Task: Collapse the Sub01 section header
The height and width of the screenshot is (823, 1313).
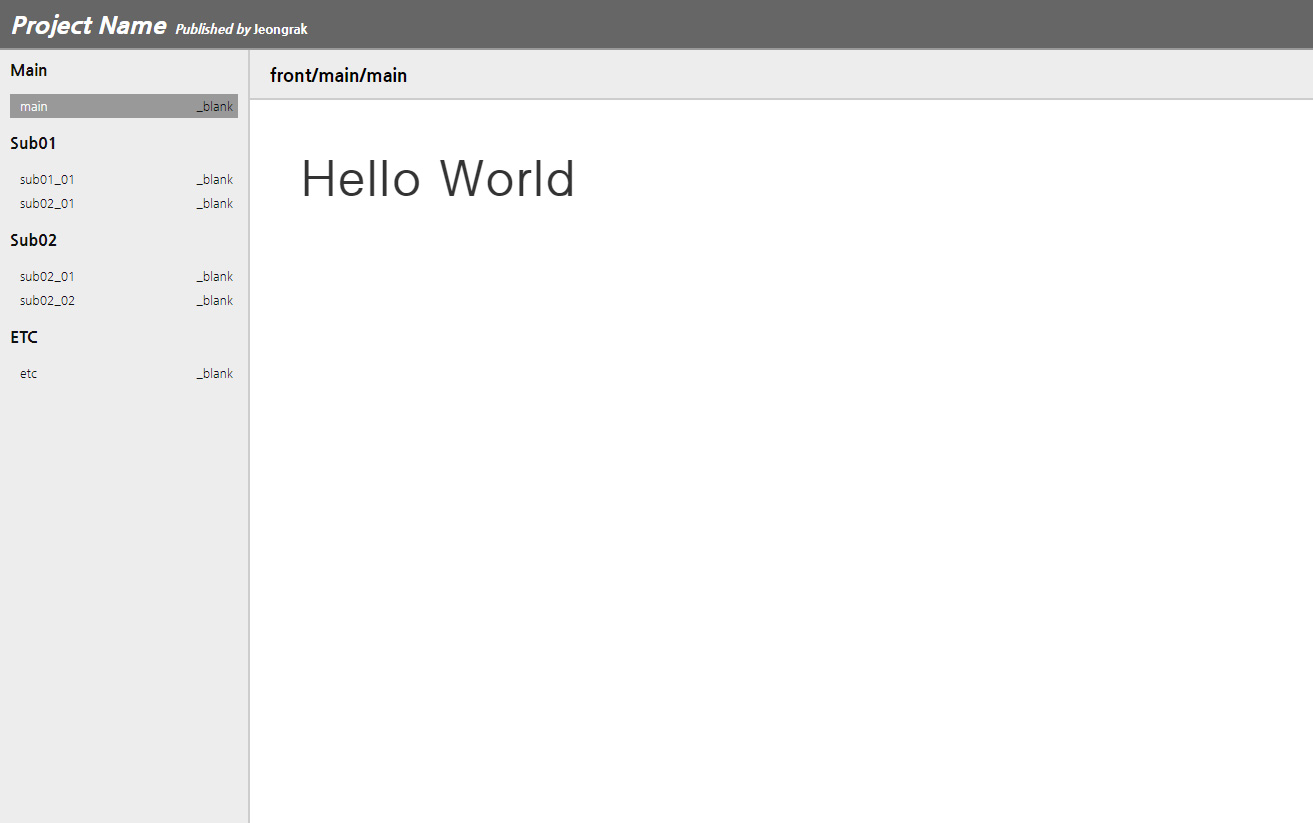Action: (33, 143)
